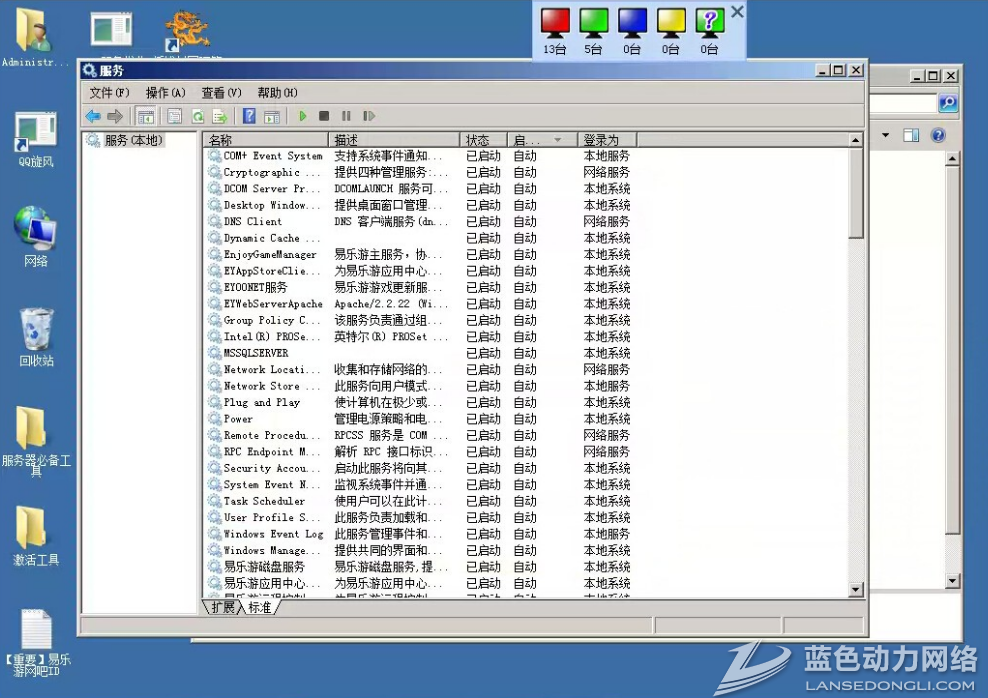988x698 pixels.
Task: Switch to the 扩展 tab
Action: 223,607
